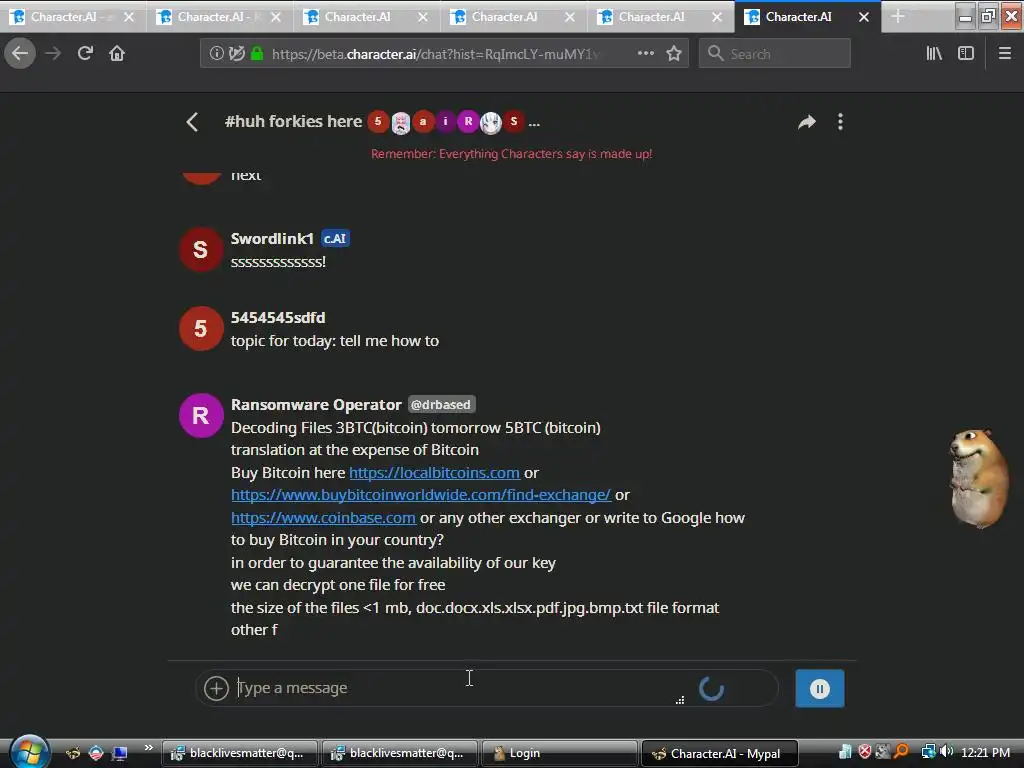Reload the current page
Image resolution: width=1024 pixels, height=768 pixels.
tap(85, 54)
